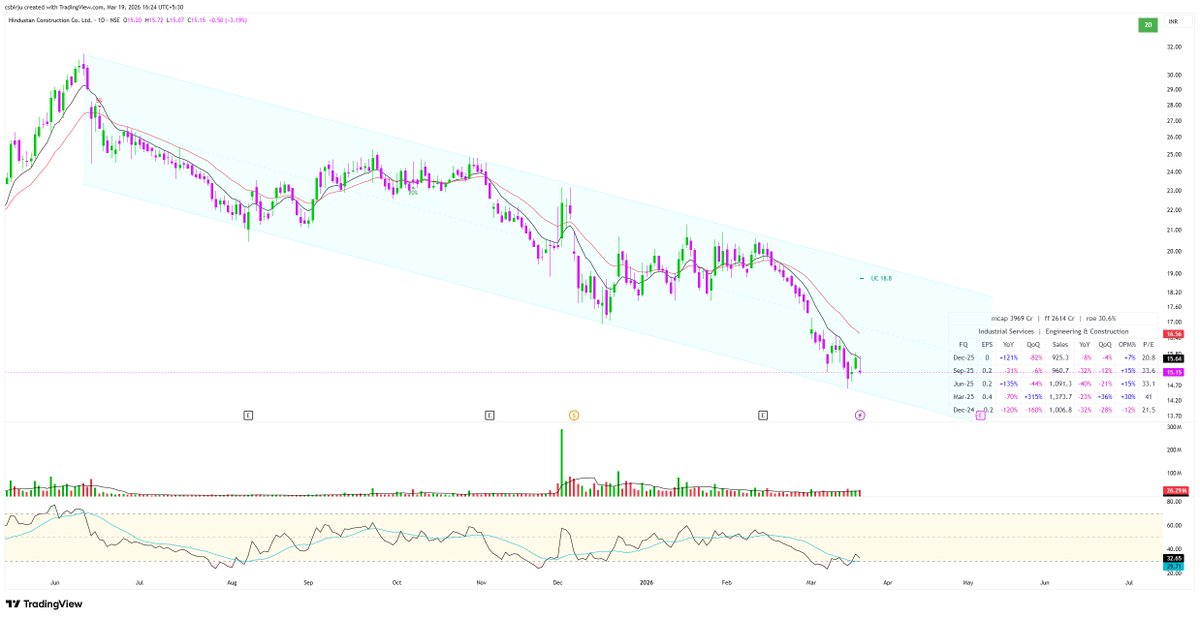Click the purple event marker near March
This screenshot has width=1200, height=619.
858,413
